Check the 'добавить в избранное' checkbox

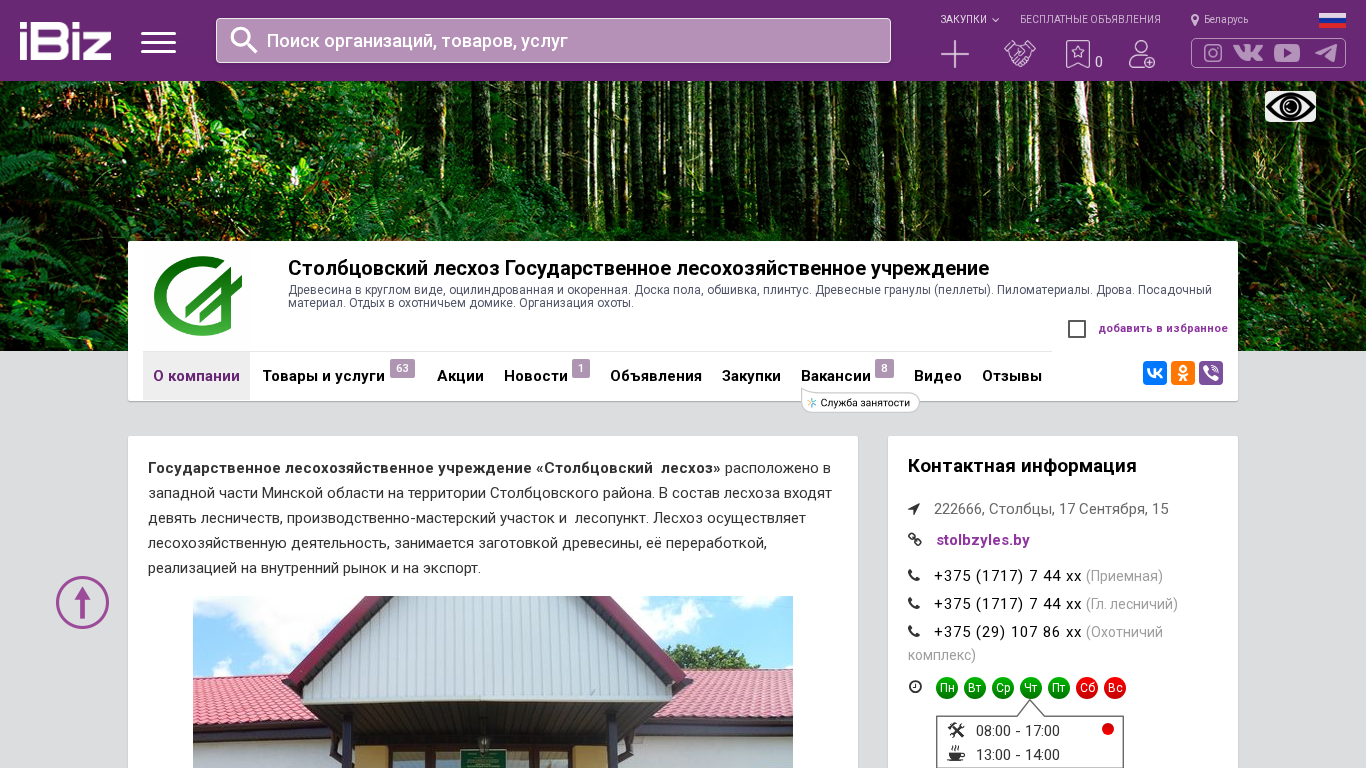(x=1077, y=329)
